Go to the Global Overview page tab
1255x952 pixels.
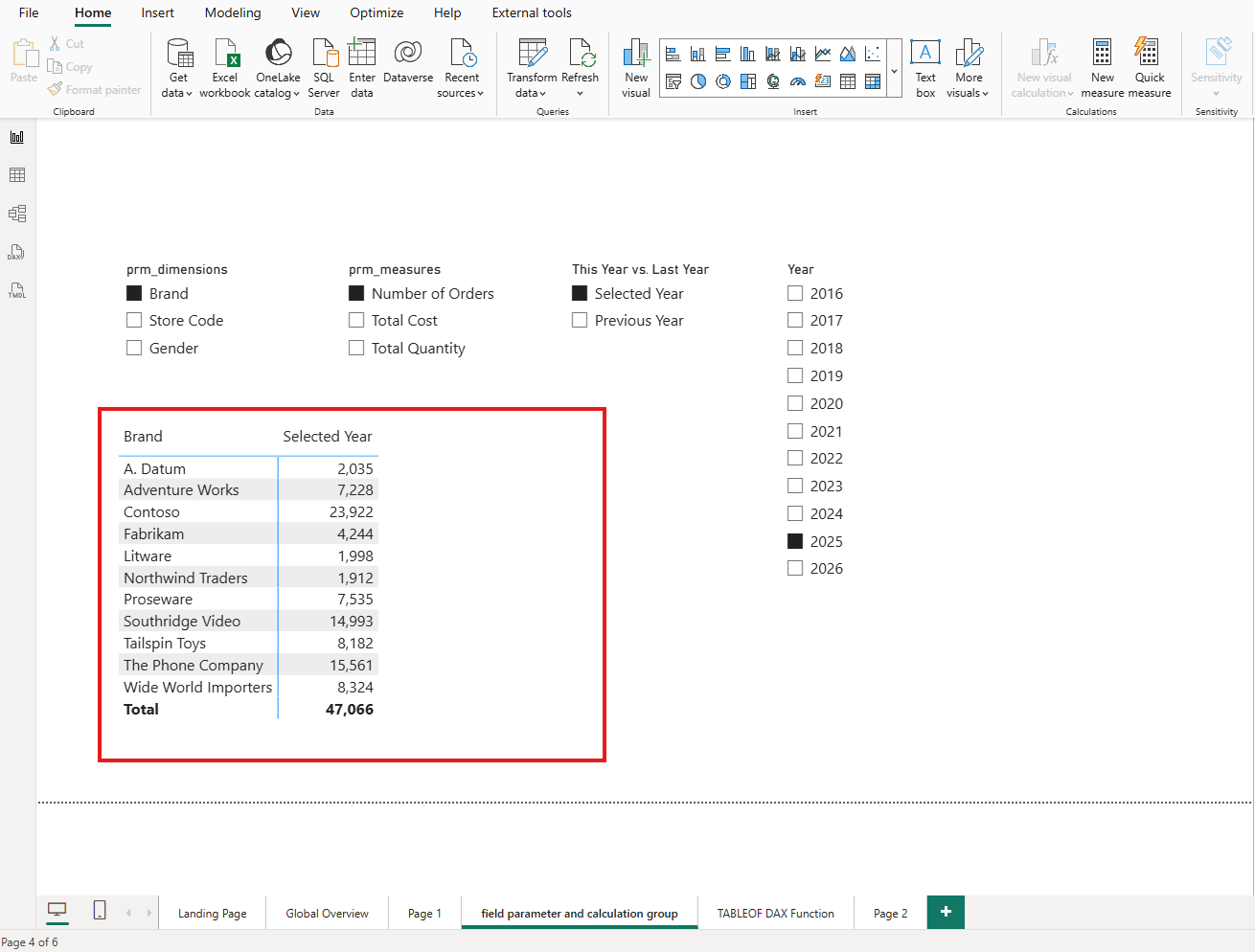[327, 913]
